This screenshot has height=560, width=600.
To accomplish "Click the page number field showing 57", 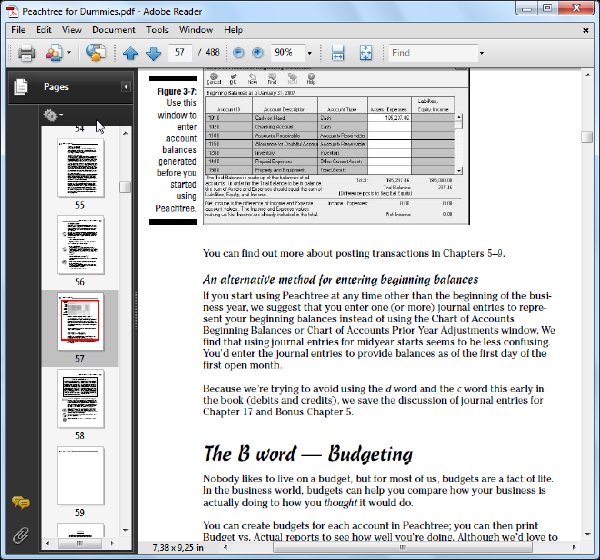I will click(x=179, y=52).
